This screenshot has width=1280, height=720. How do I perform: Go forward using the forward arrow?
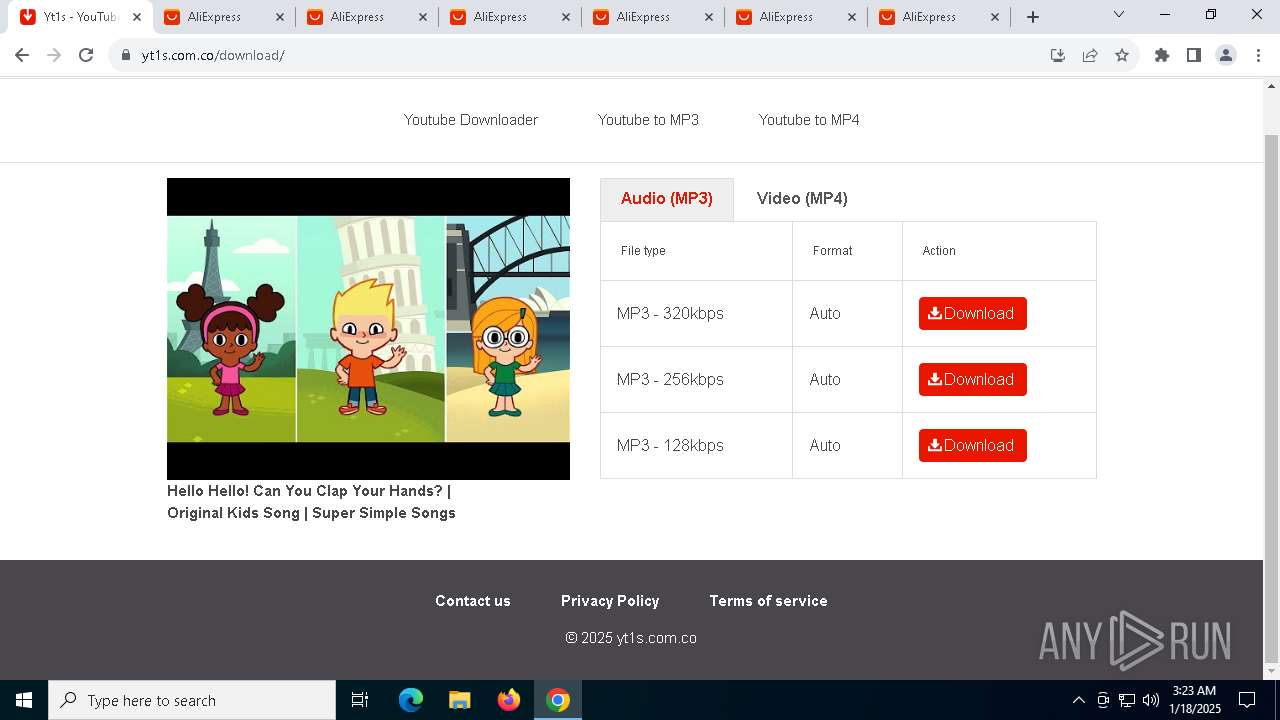point(54,55)
